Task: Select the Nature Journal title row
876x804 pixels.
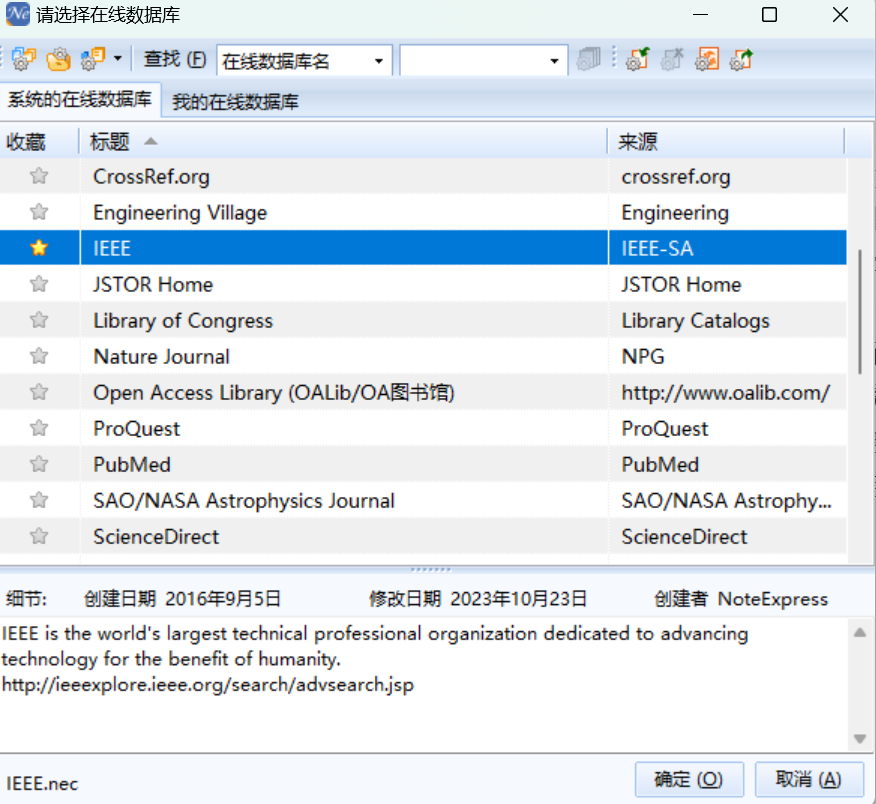Action: pyautogui.click(x=344, y=356)
